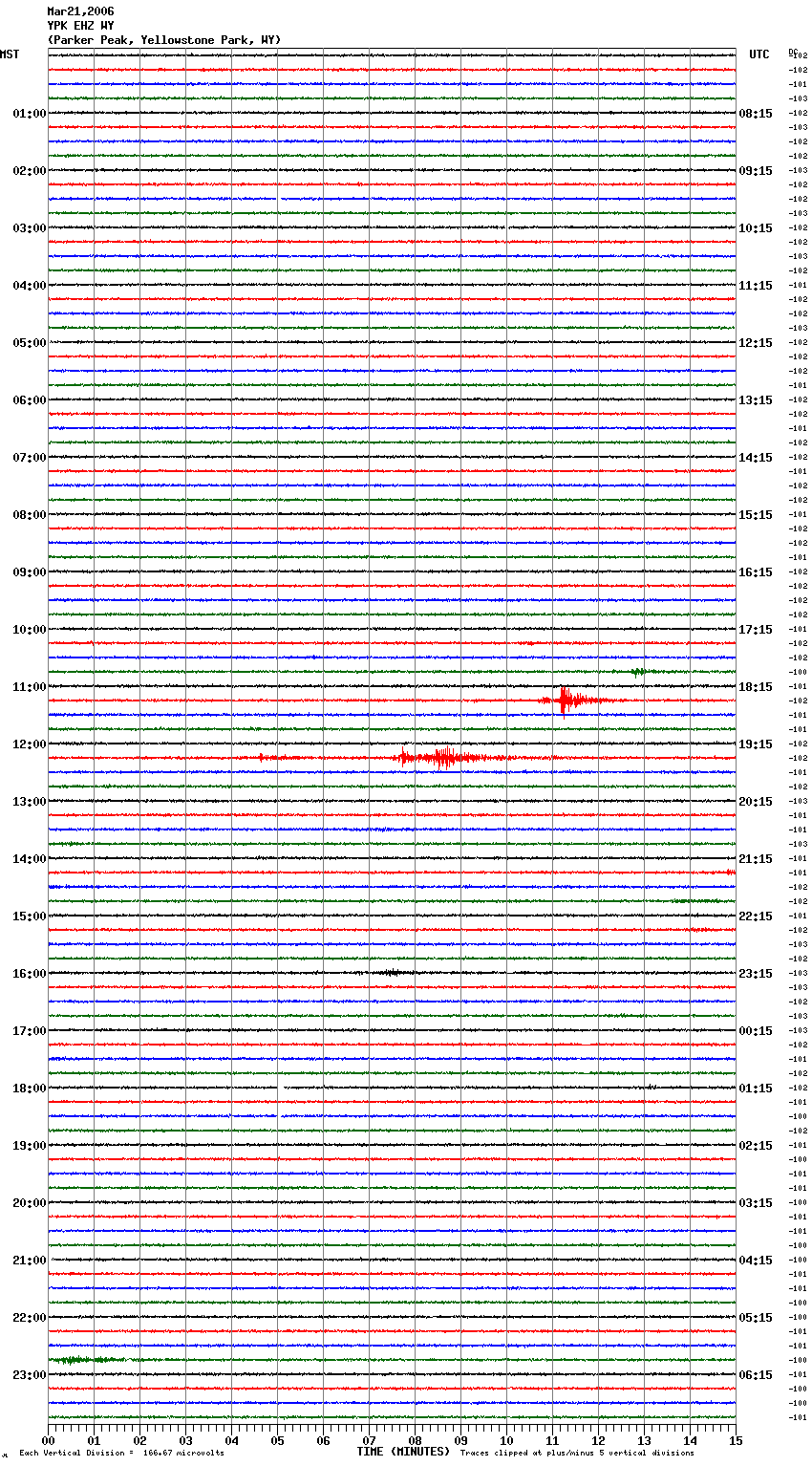This screenshot has height=1466, width=812.
Task: Click the MST timezone label
Action: point(10,54)
